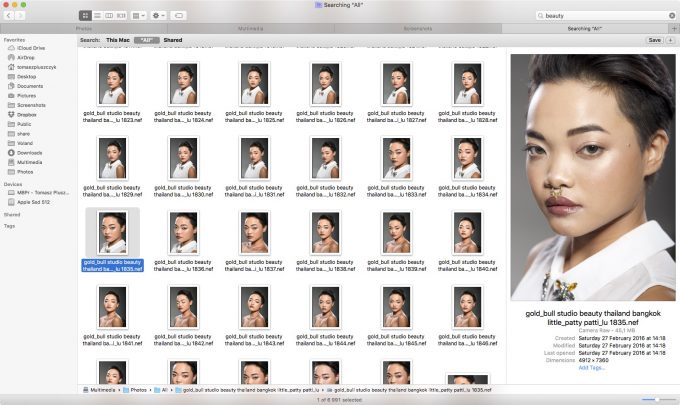Open iCloud Drive in sidebar
This screenshot has height=405, width=680.
[x=31, y=48]
